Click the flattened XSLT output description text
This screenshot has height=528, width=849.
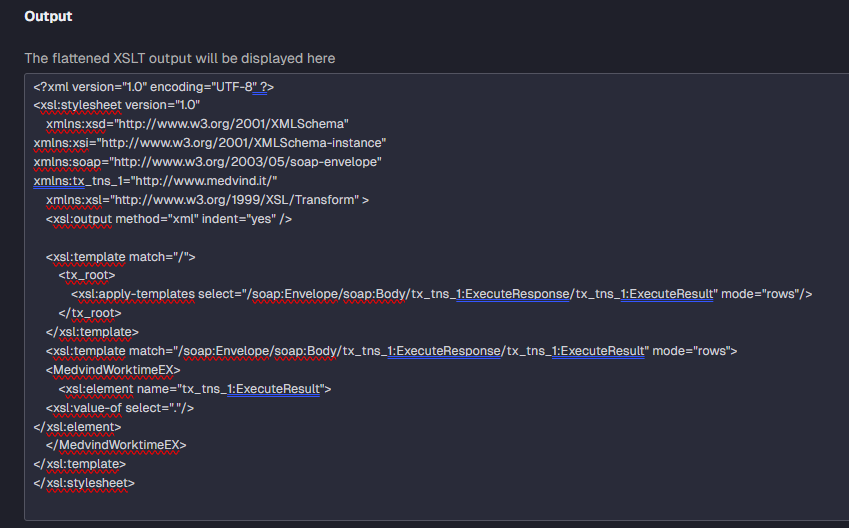tap(180, 58)
